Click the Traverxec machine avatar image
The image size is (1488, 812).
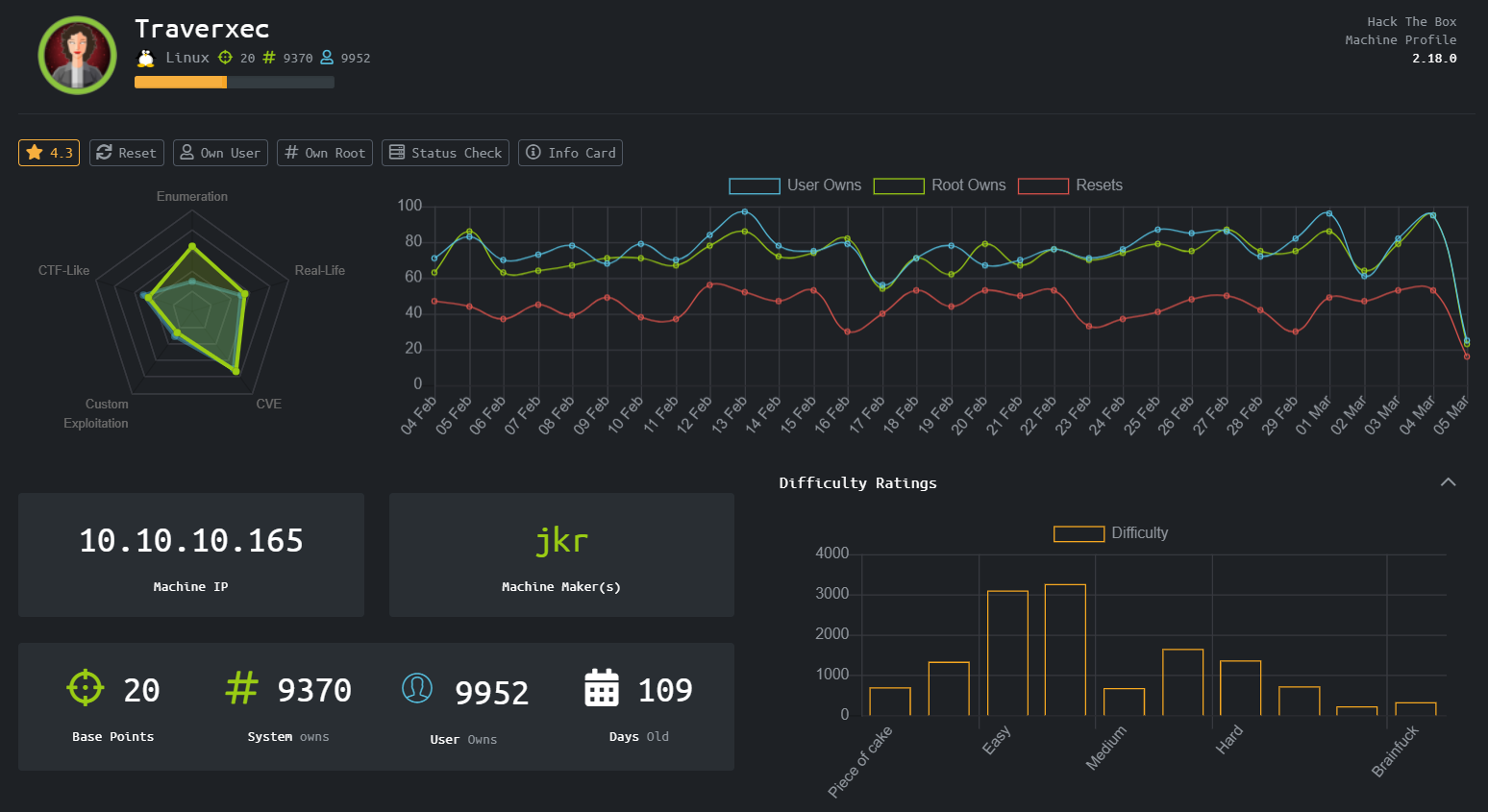77,56
